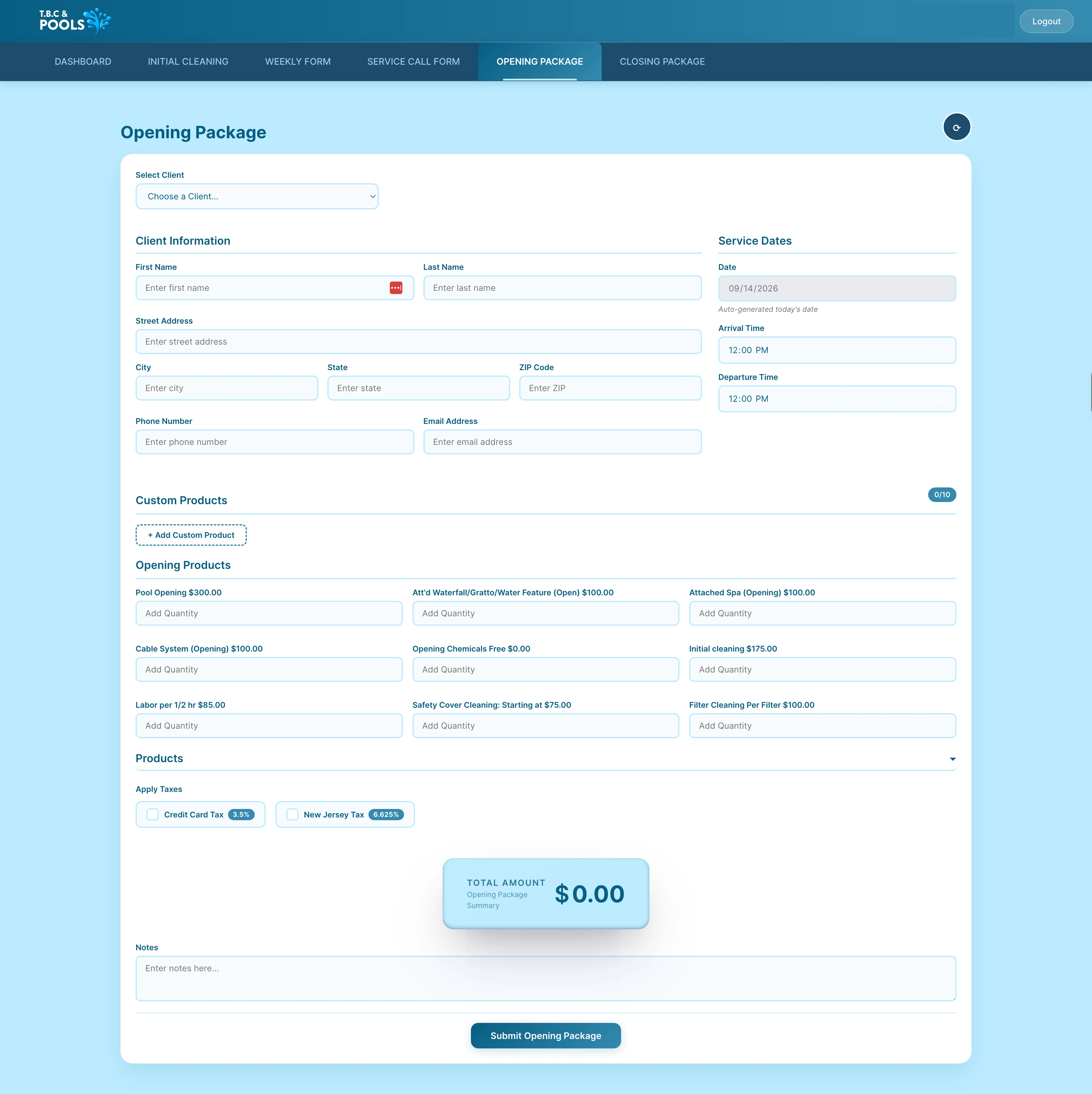Image resolution: width=1092 pixels, height=1094 pixels.
Task: Click the City input field
Action: click(226, 388)
